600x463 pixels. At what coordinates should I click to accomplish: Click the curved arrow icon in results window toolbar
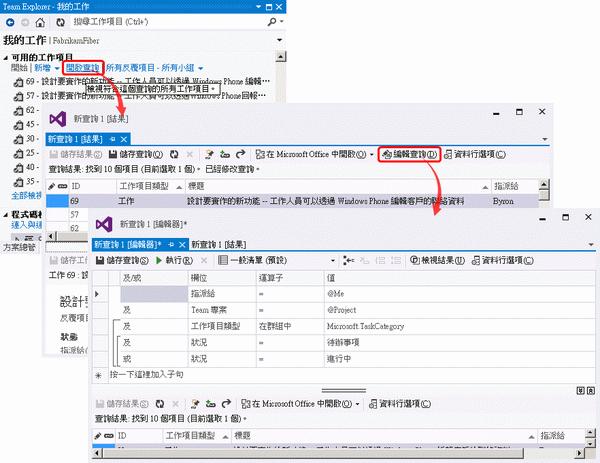click(240, 155)
